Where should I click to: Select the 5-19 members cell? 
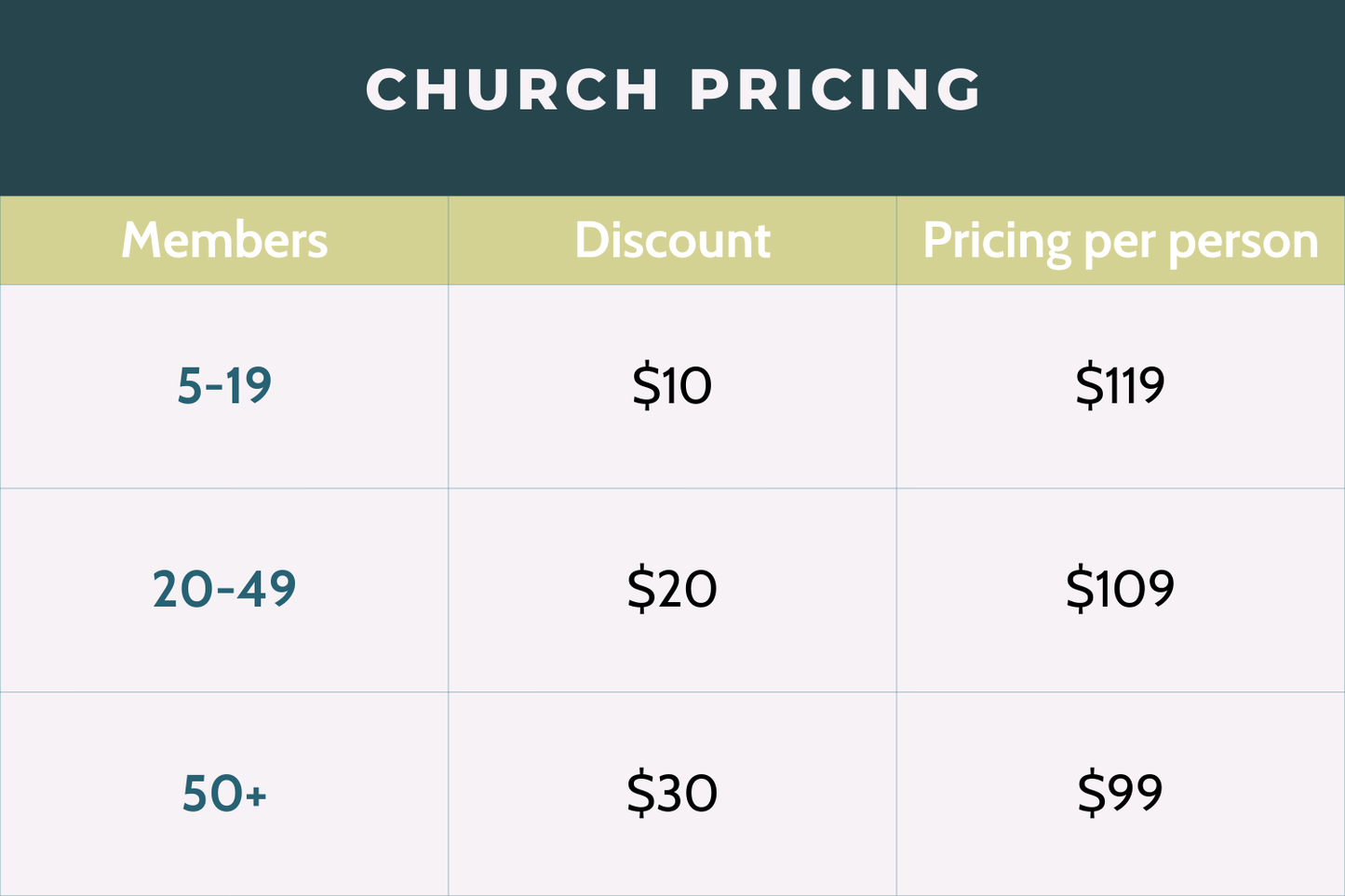pyautogui.click(x=224, y=385)
